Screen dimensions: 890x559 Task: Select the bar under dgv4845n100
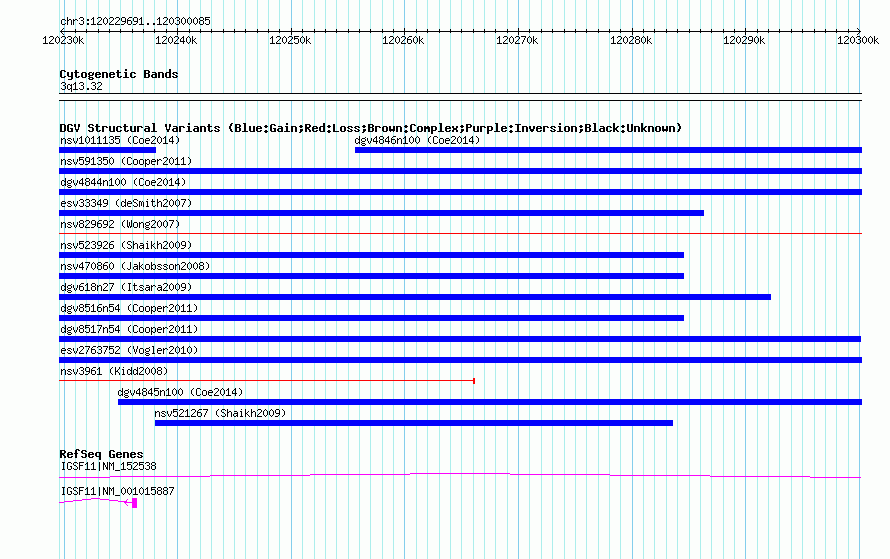[490, 402]
